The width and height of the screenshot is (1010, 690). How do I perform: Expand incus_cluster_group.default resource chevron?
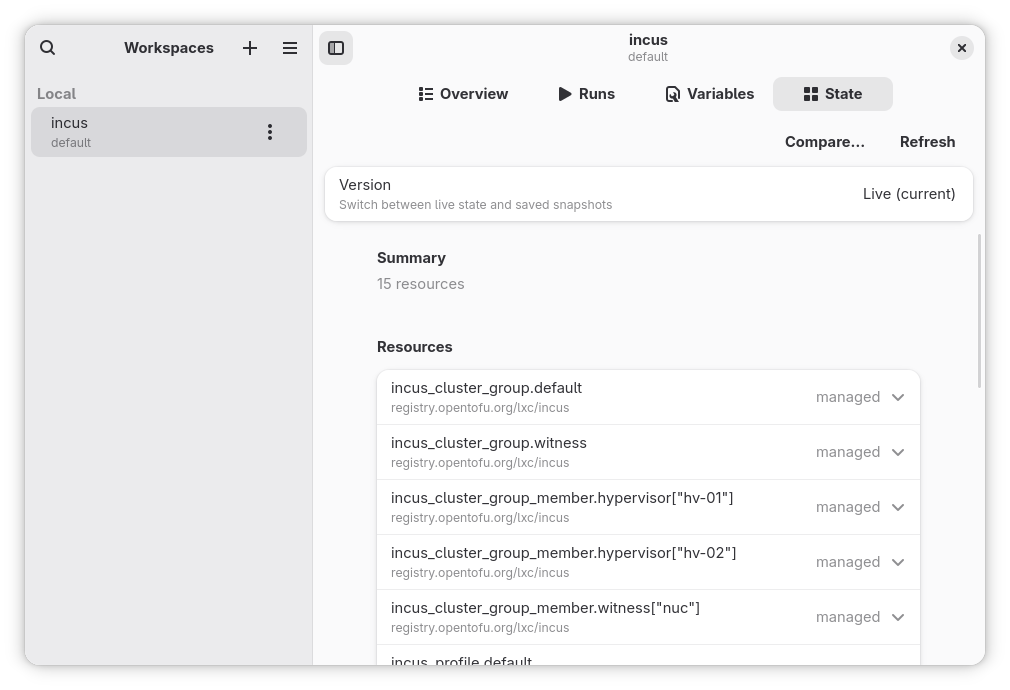[898, 398]
